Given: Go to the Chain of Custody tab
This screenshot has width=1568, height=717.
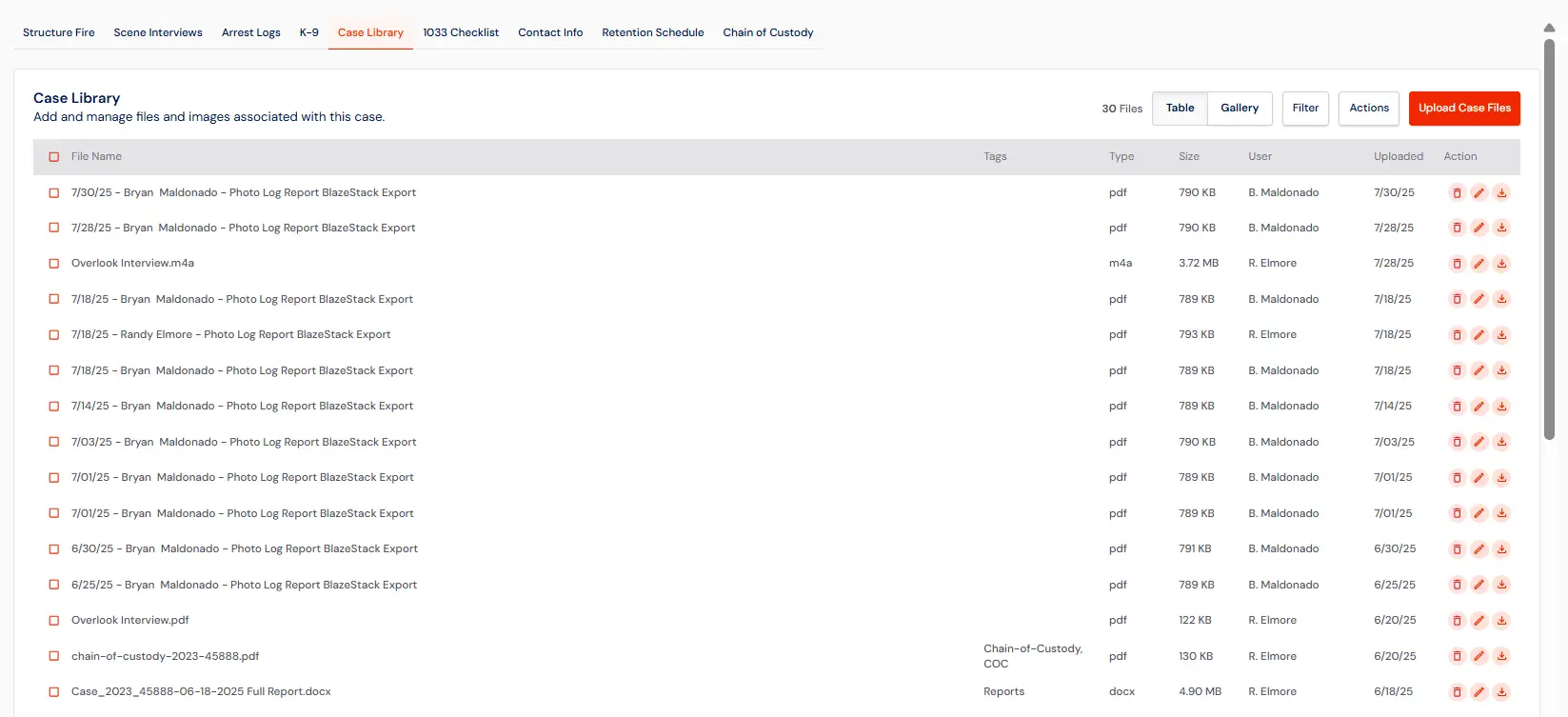Looking at the screenshot, I should 768,32.
